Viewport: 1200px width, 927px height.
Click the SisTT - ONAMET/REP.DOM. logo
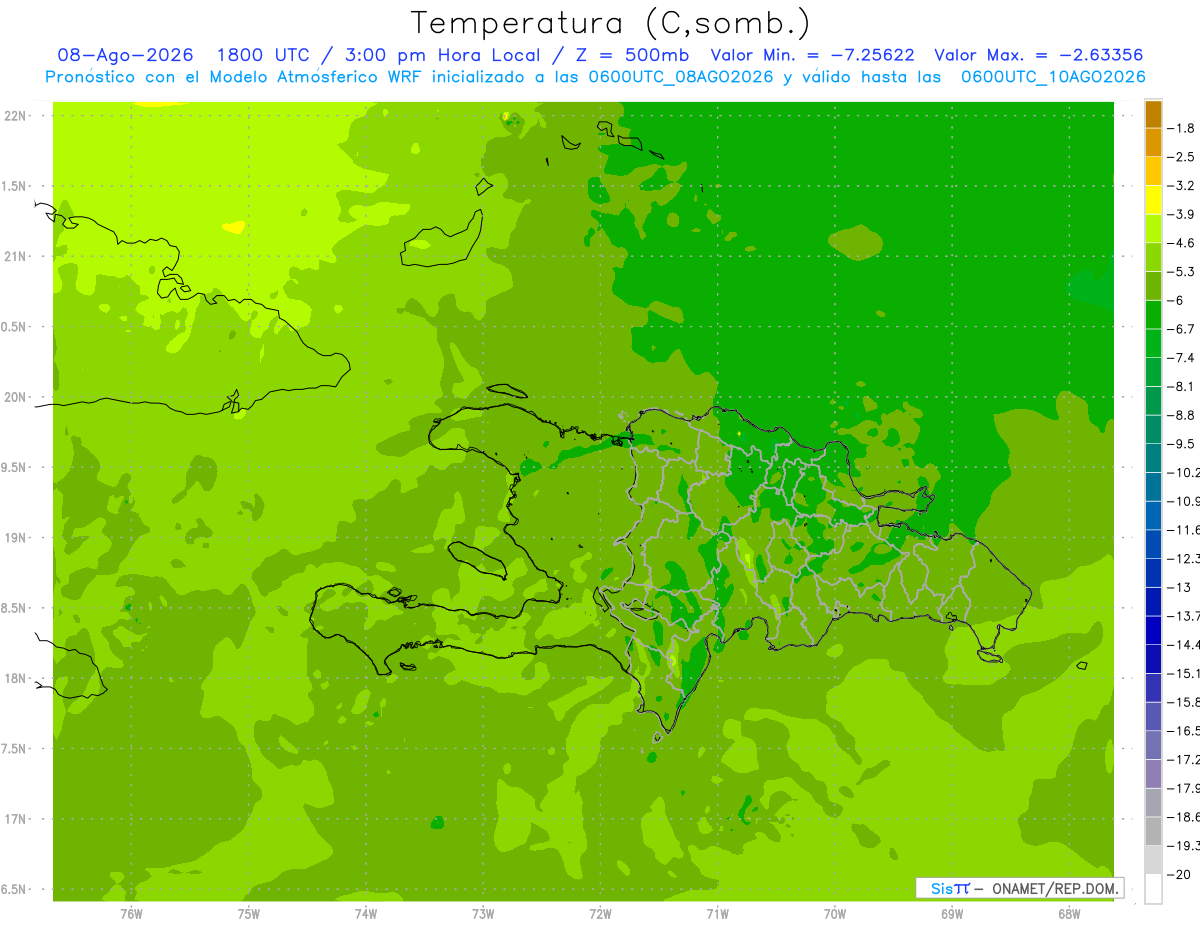tap(1019, 888)
